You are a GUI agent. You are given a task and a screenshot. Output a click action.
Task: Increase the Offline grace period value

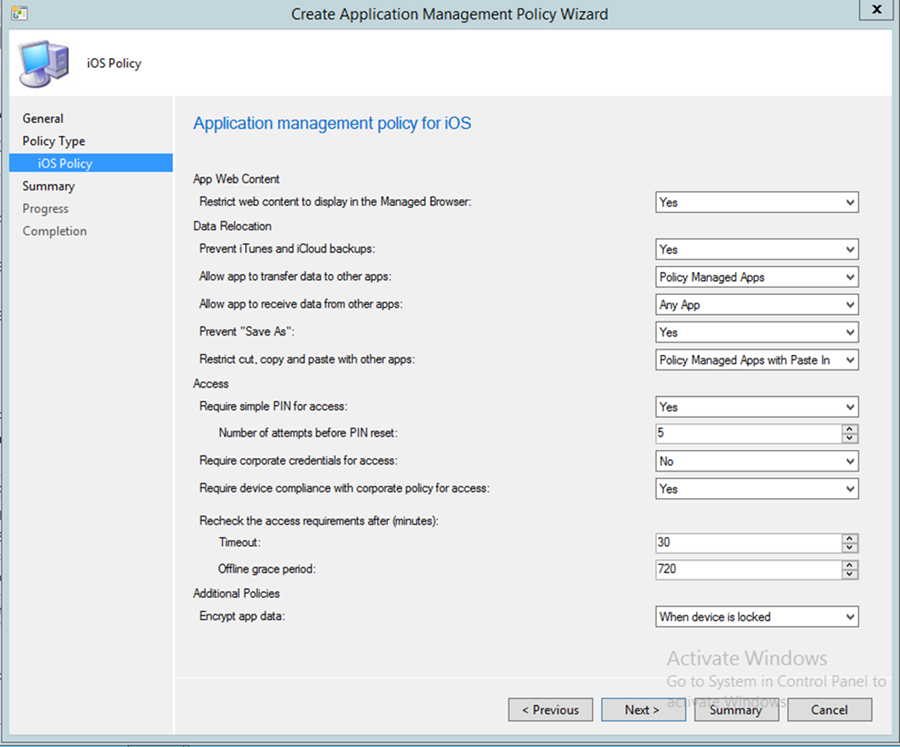(850, 565)
